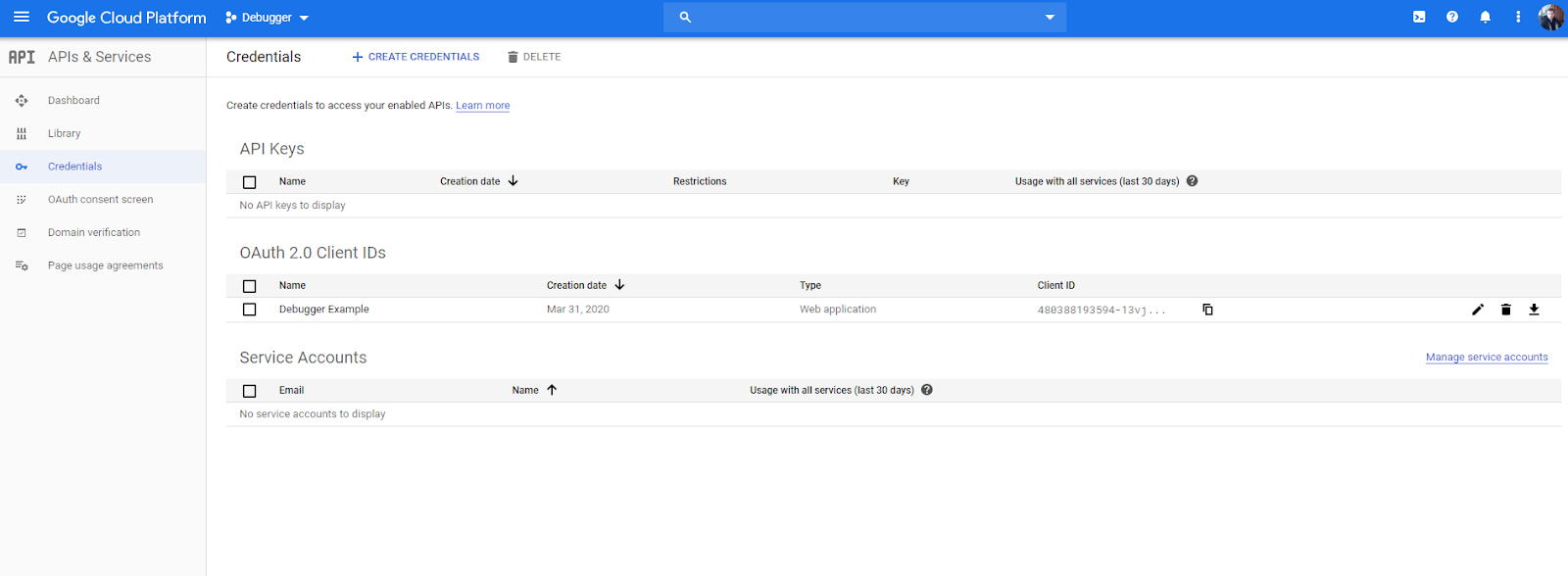Sort API Keys by Creation date arrow
The width and height of the screenshot is (1568, 576).
pos(513,181)
